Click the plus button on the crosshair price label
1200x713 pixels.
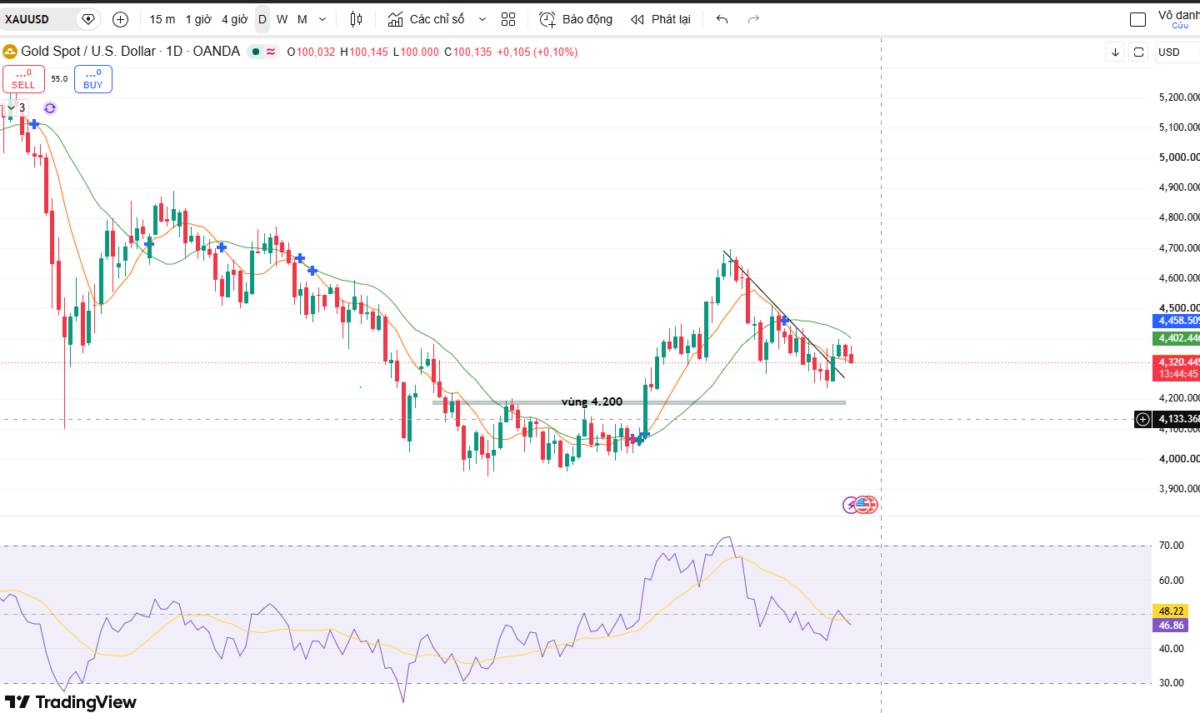1143,419
